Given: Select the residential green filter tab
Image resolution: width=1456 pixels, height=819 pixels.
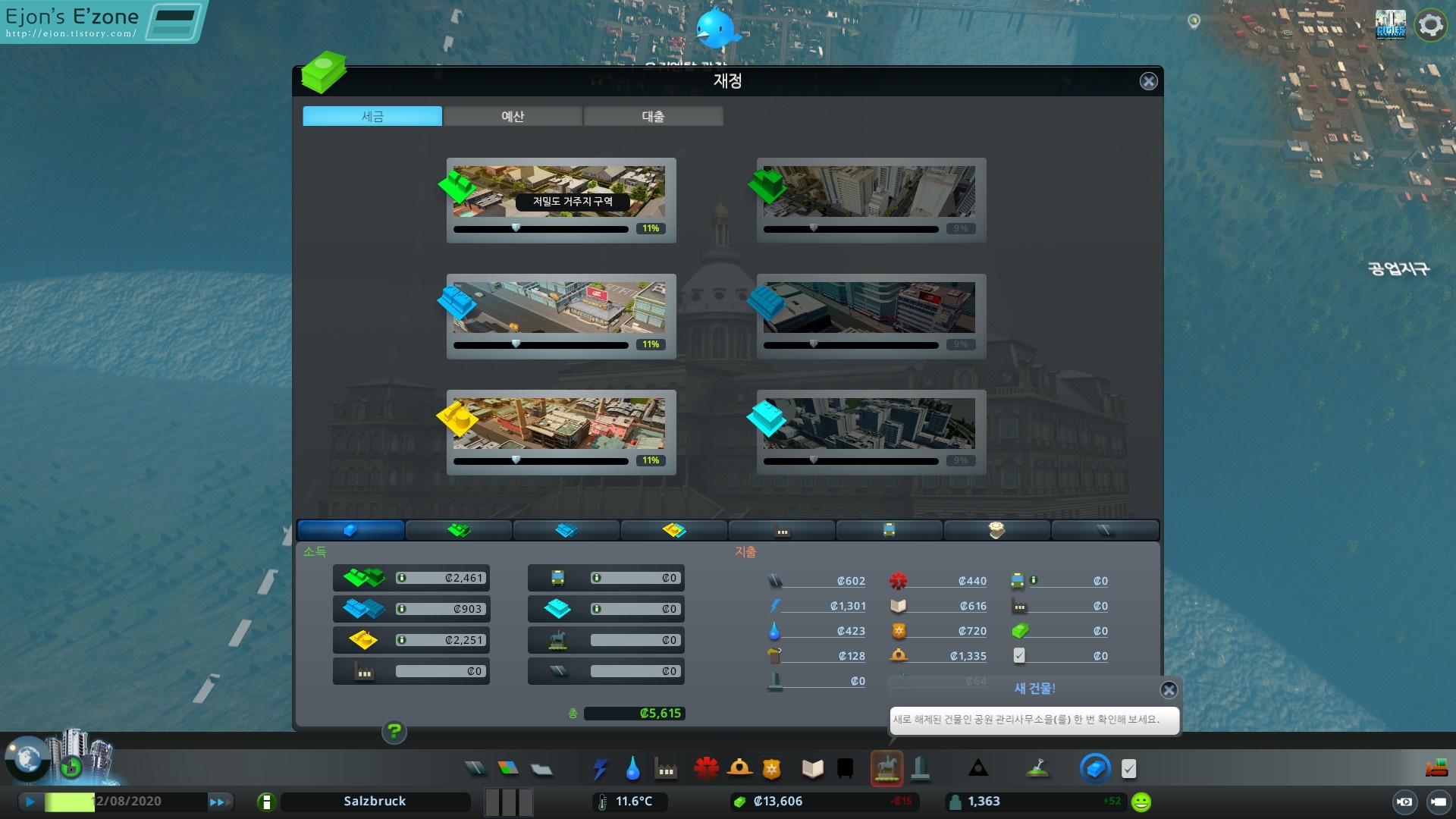Looking at the screenshot, I should tap(458, 530).
